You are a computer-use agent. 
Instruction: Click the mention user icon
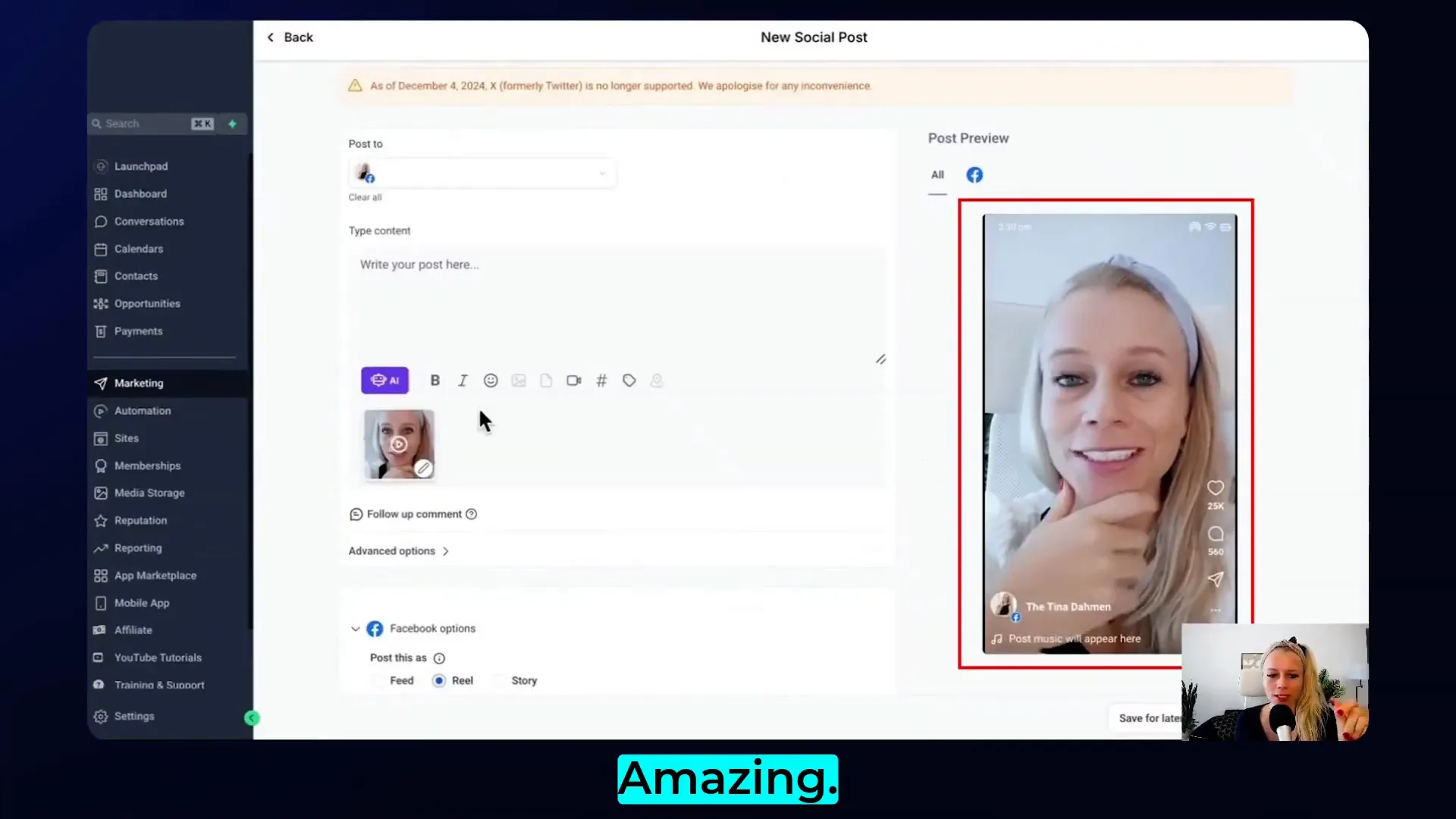click(x=657, y=381)
